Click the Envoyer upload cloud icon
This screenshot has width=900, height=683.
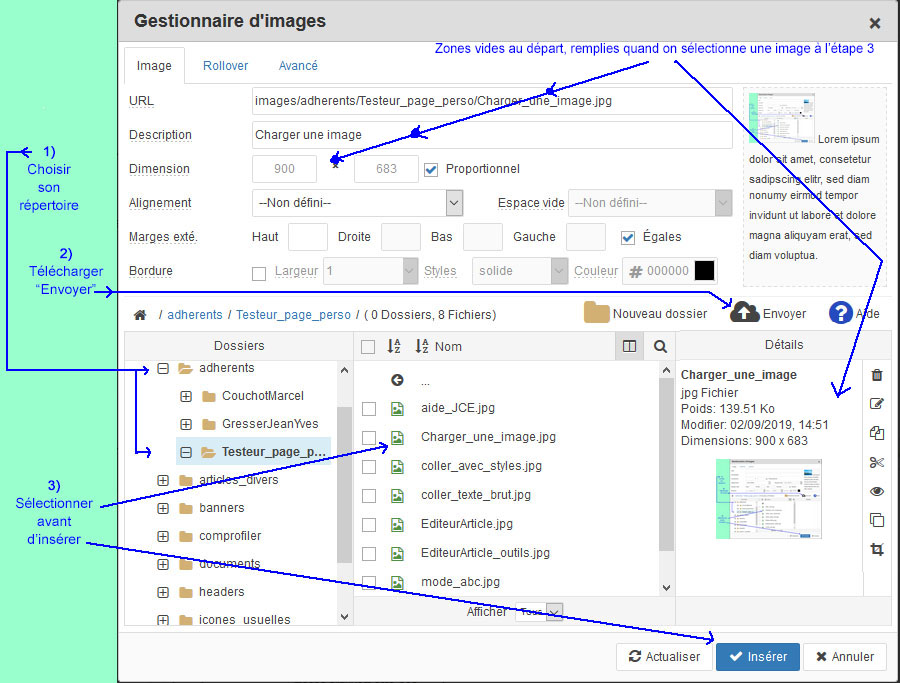(x=745, y=313)
